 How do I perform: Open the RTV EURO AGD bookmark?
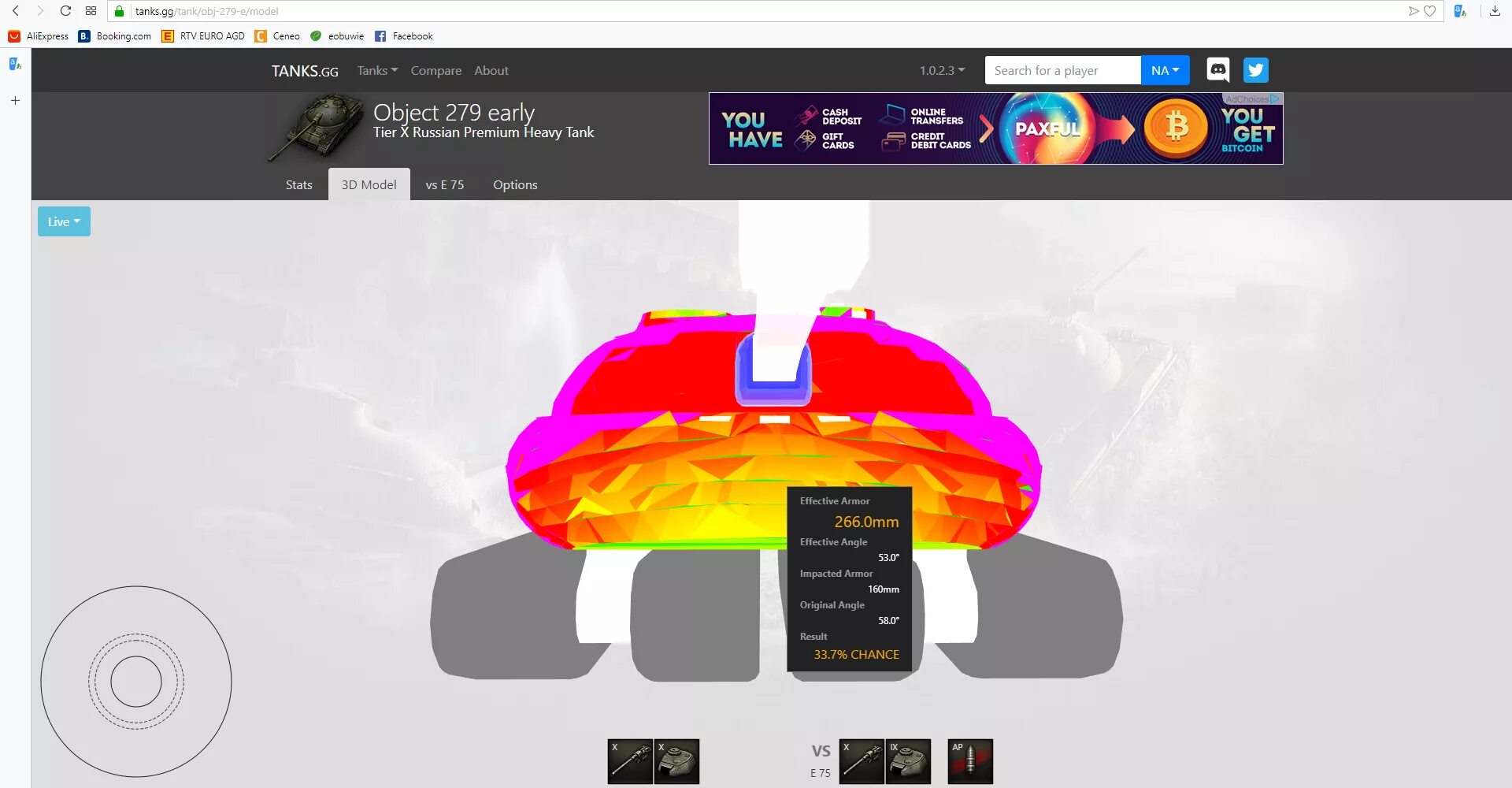coord(203,36)
